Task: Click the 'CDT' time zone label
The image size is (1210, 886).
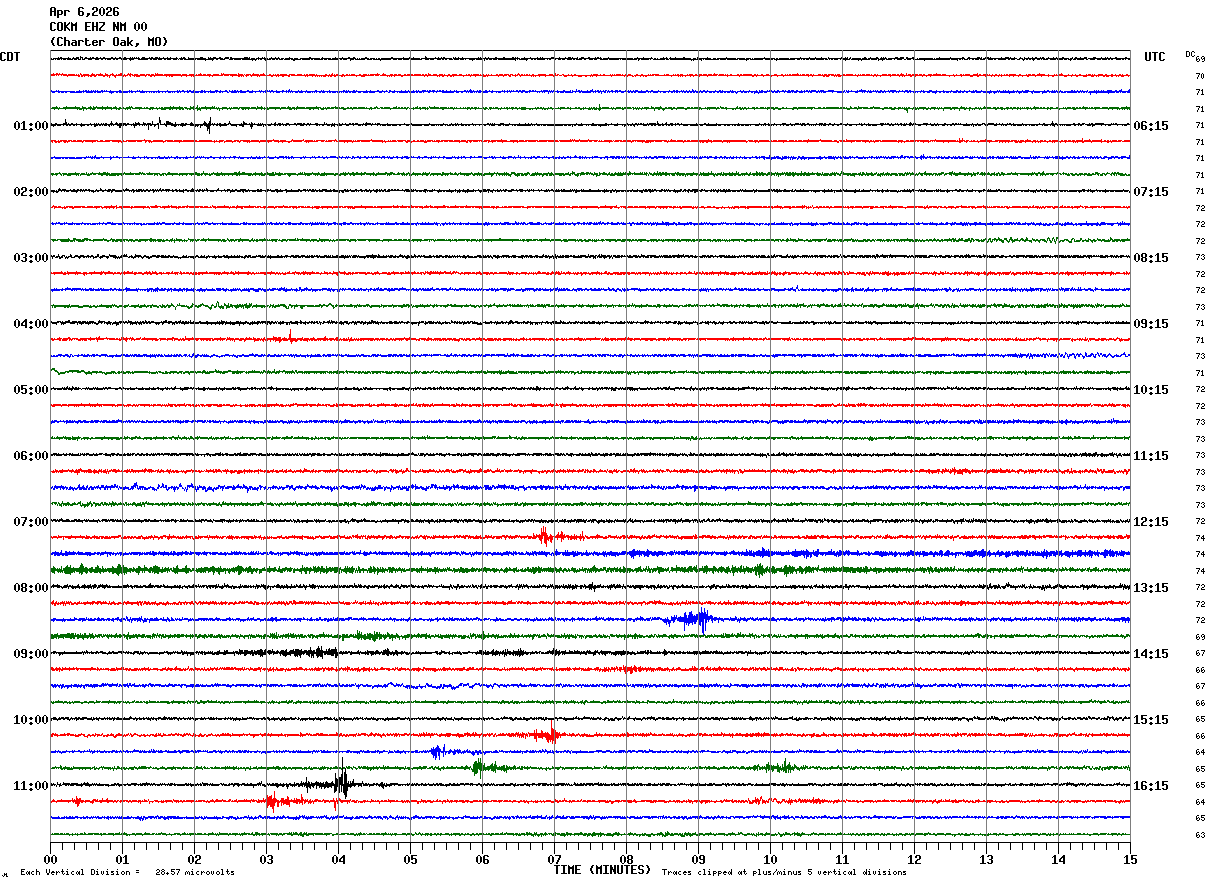Action: click(x=10, y=57)
